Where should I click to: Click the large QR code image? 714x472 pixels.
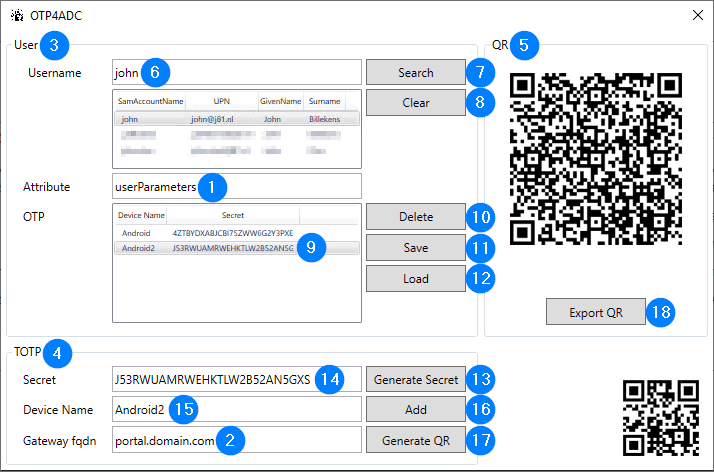tap(596, 159)
